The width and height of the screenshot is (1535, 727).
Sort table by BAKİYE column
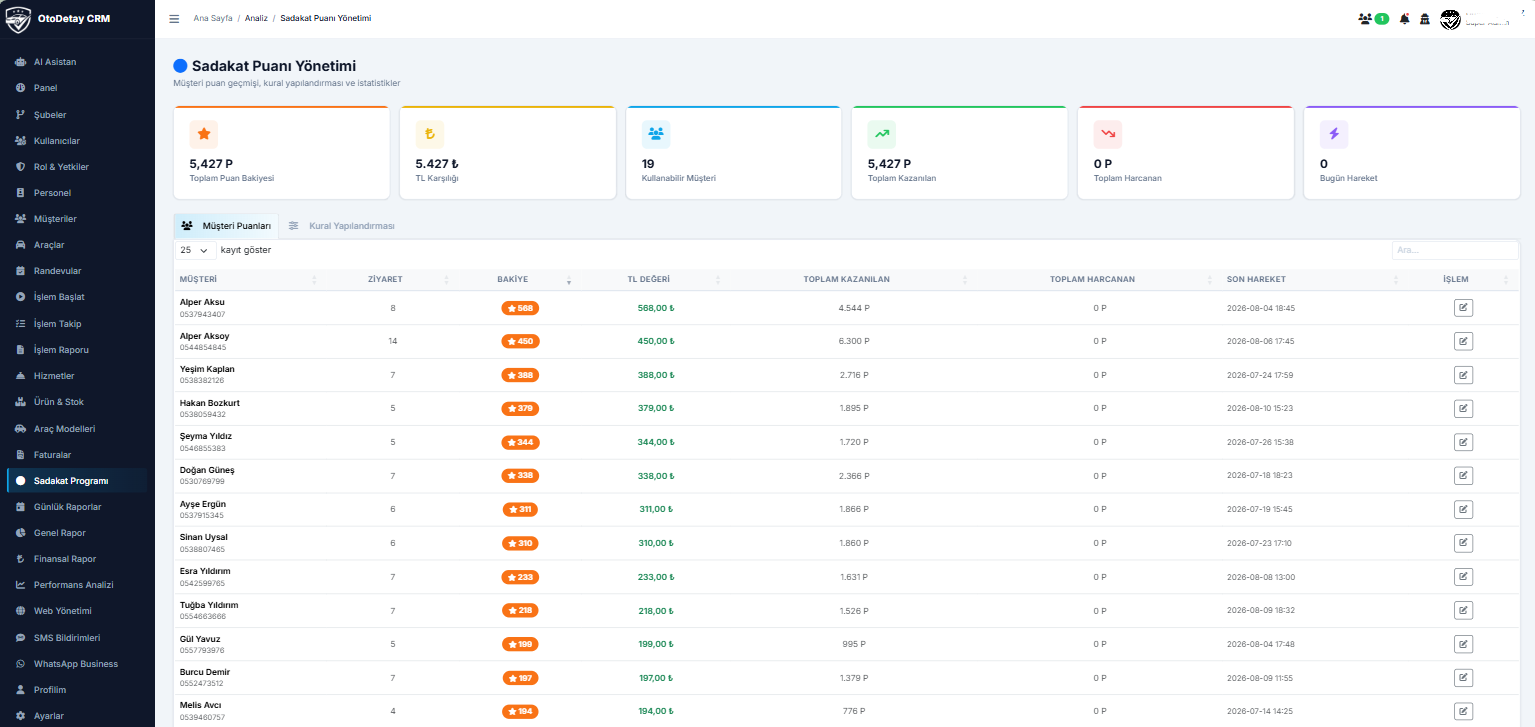[x=513, y=279]
